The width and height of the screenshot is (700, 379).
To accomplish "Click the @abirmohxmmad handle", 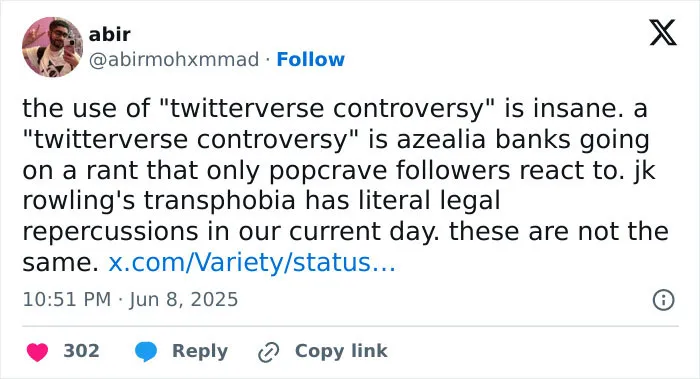I will click(x=174, y=59).
